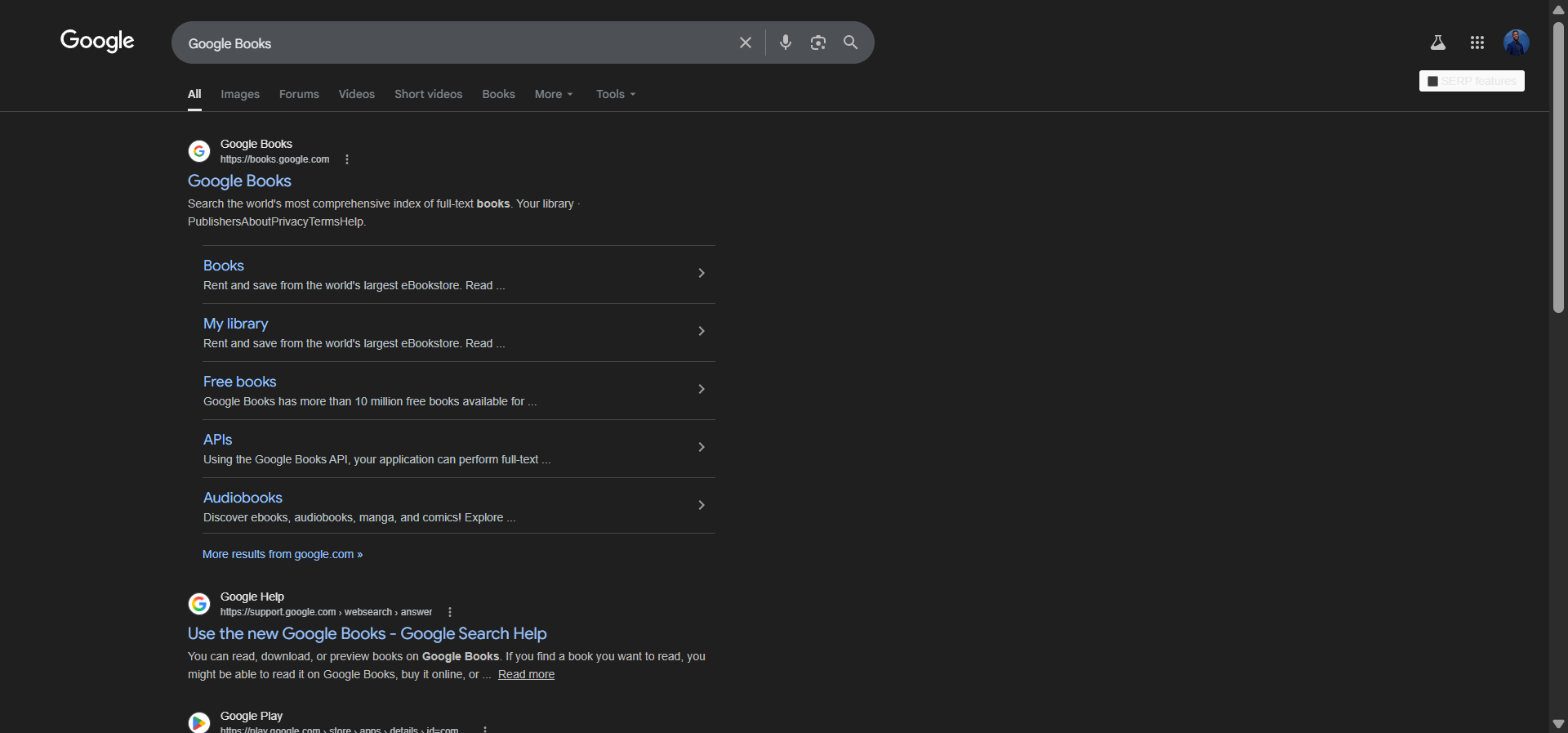This screenshot has height=733, width=1568.
Task: Switch to the Forums tab
Action: (299, 94)
